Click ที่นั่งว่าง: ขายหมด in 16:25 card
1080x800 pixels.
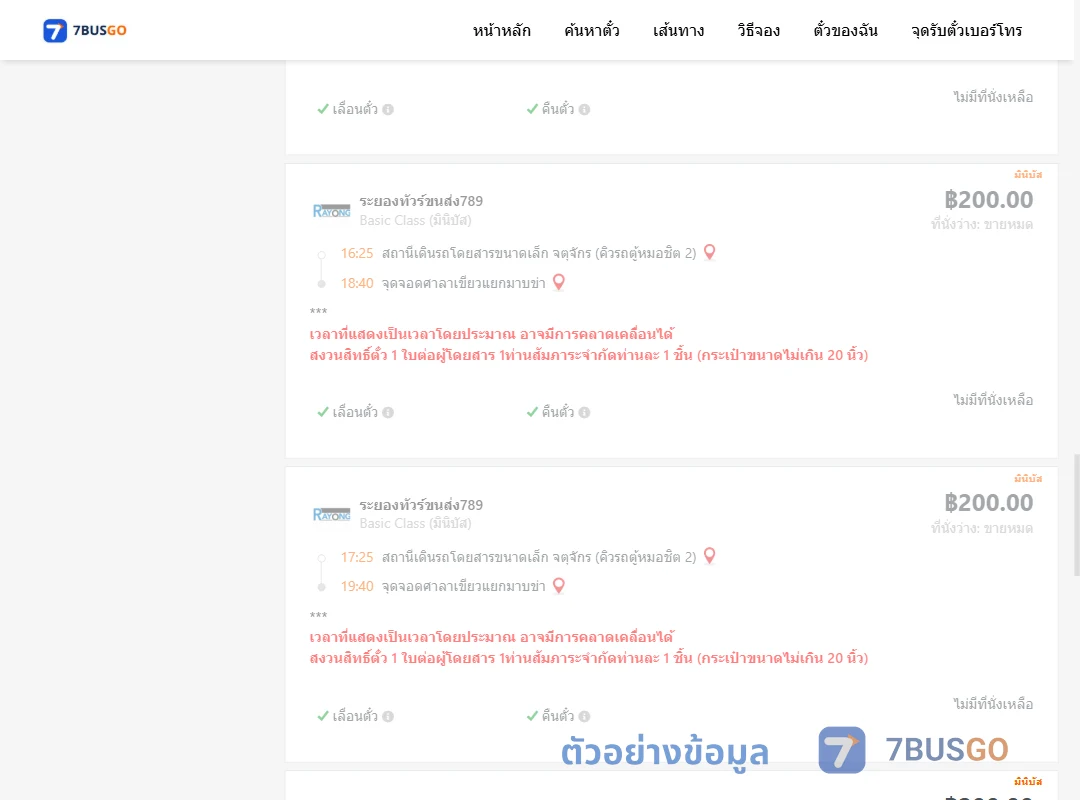[x=982, y=225]
